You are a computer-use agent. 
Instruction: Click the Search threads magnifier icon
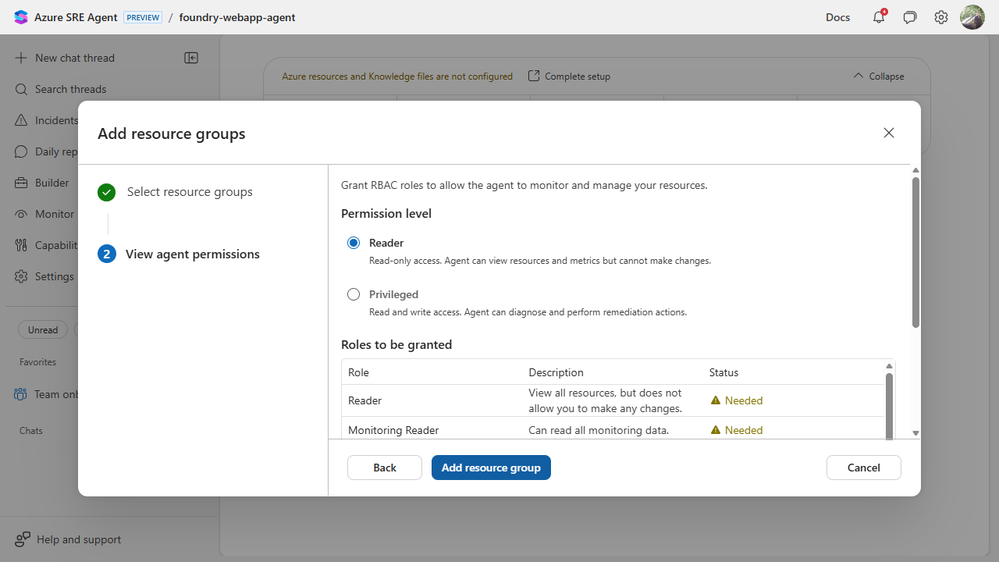click(x=21, y=89)
